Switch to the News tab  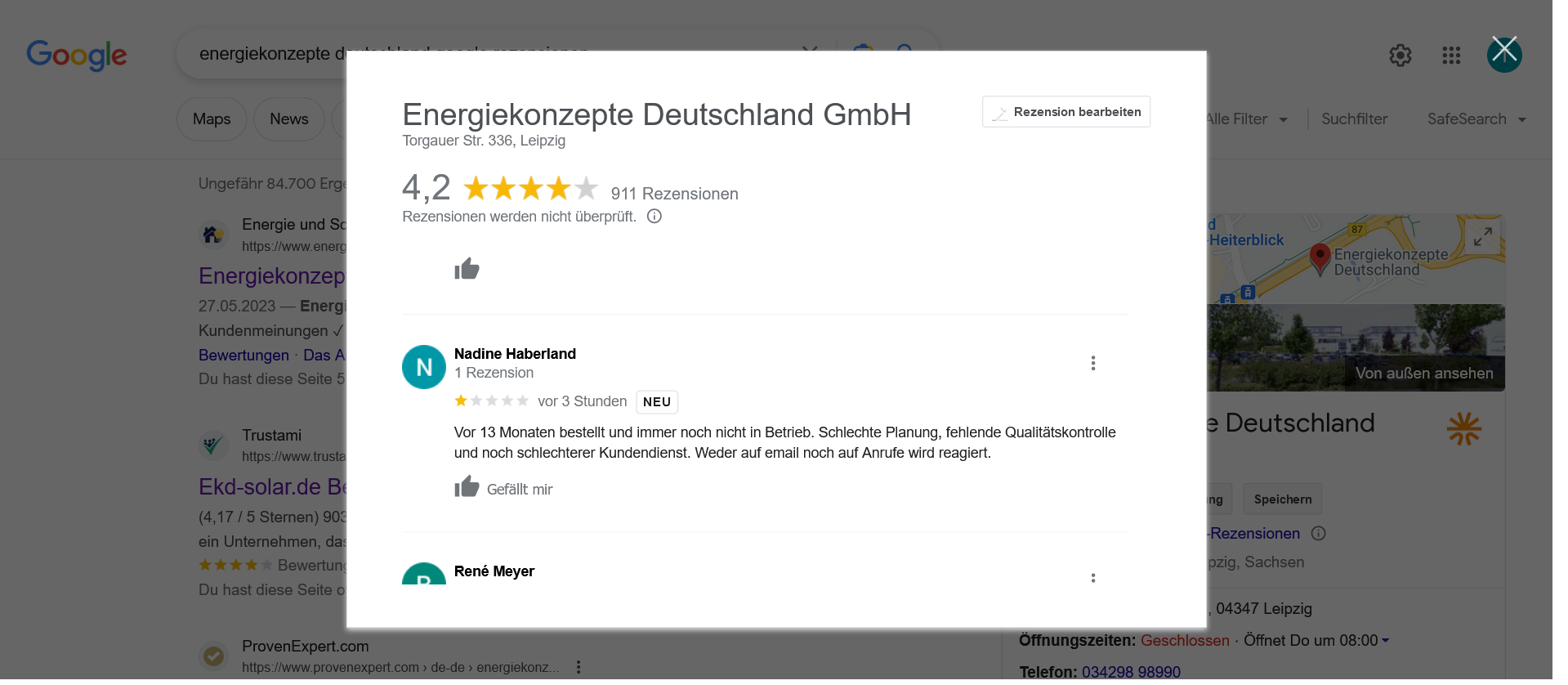289,119
